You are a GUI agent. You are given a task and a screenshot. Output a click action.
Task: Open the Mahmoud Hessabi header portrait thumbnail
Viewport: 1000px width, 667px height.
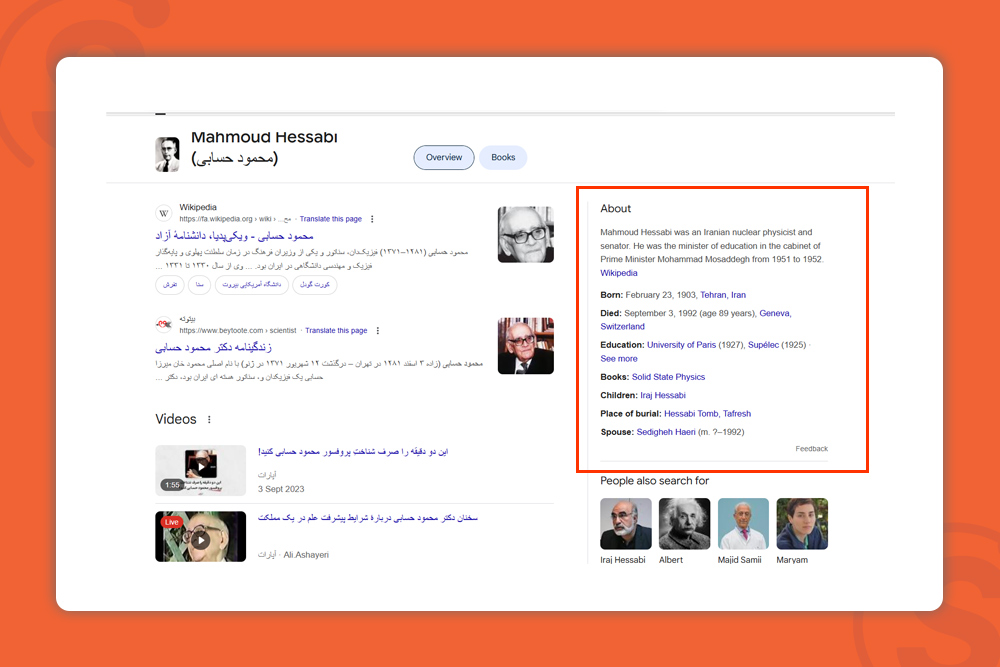[167, 154]
